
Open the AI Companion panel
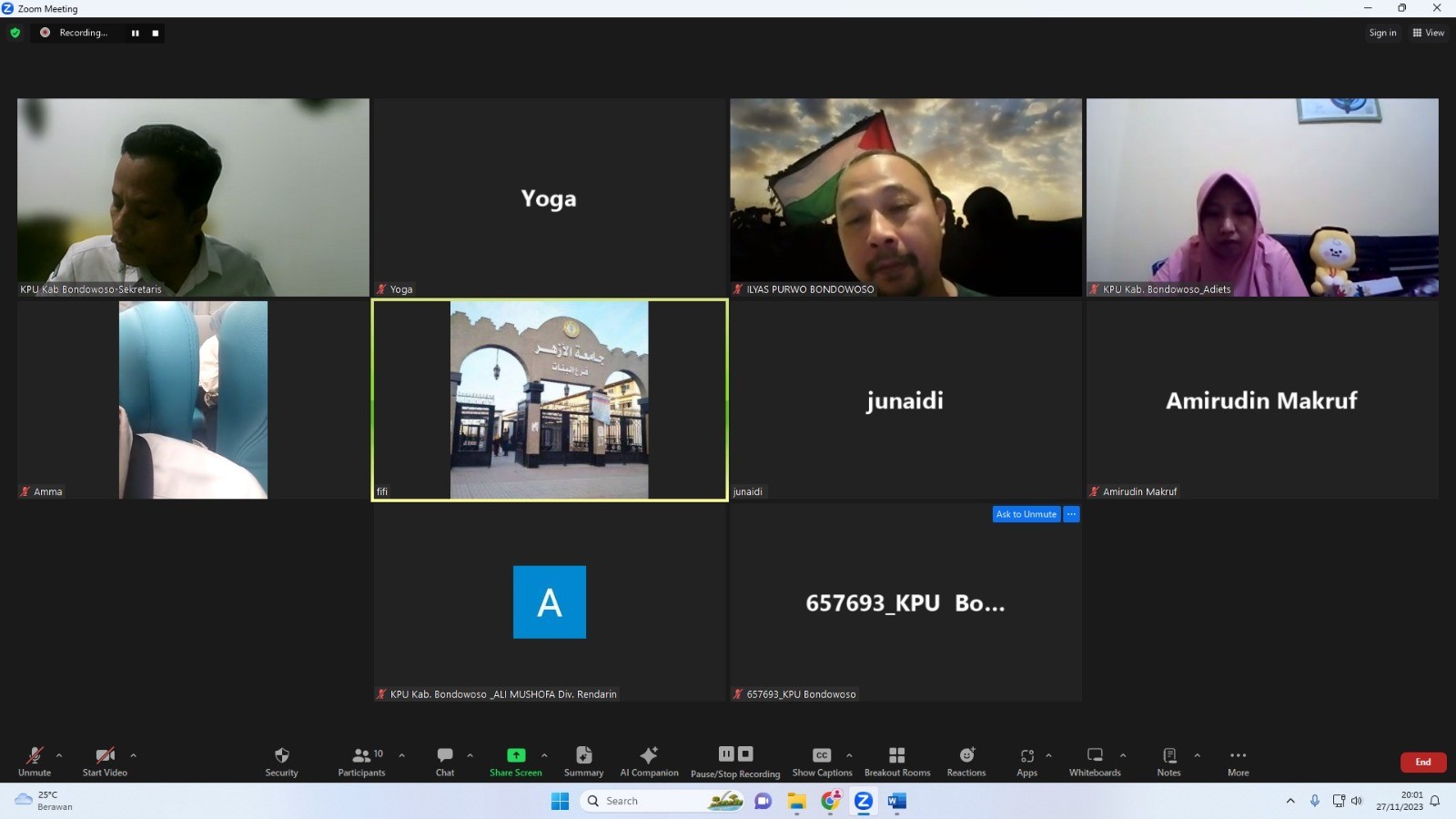(x=649, y=761)
